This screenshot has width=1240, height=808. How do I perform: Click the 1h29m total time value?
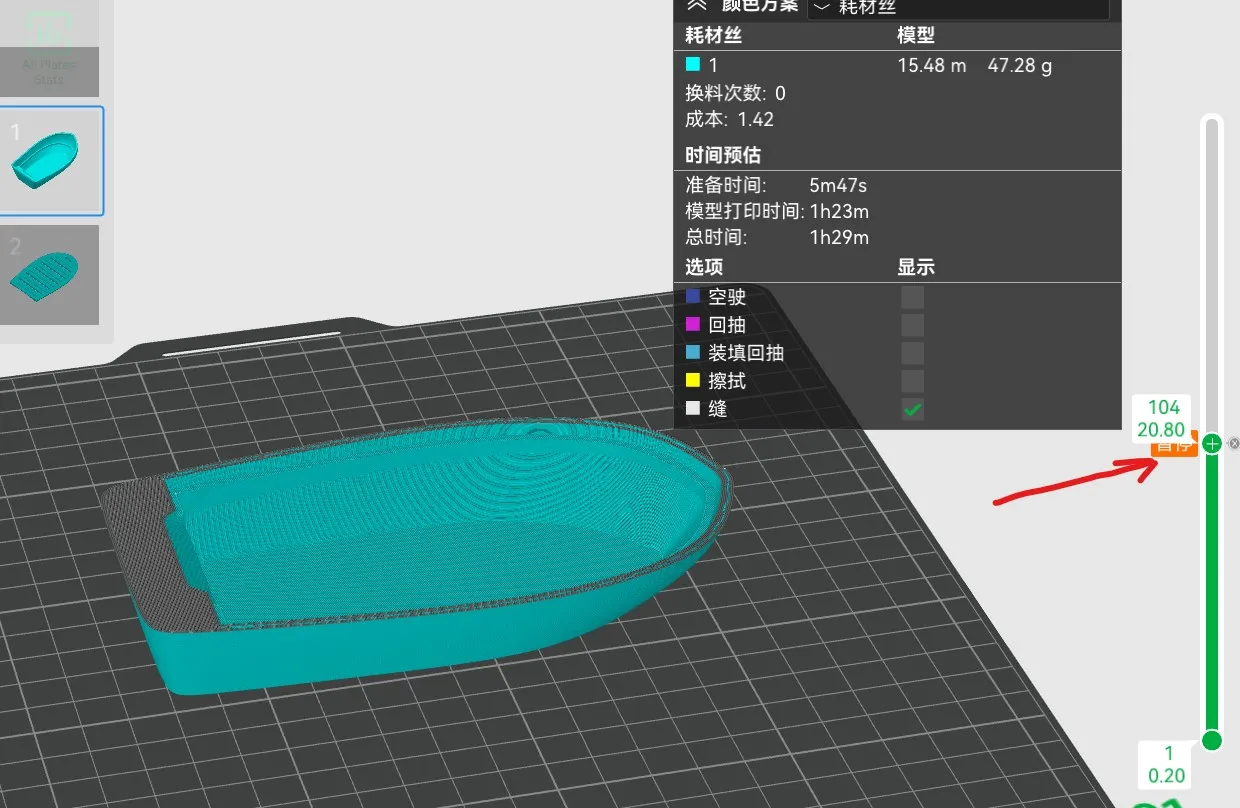point(839,237)
